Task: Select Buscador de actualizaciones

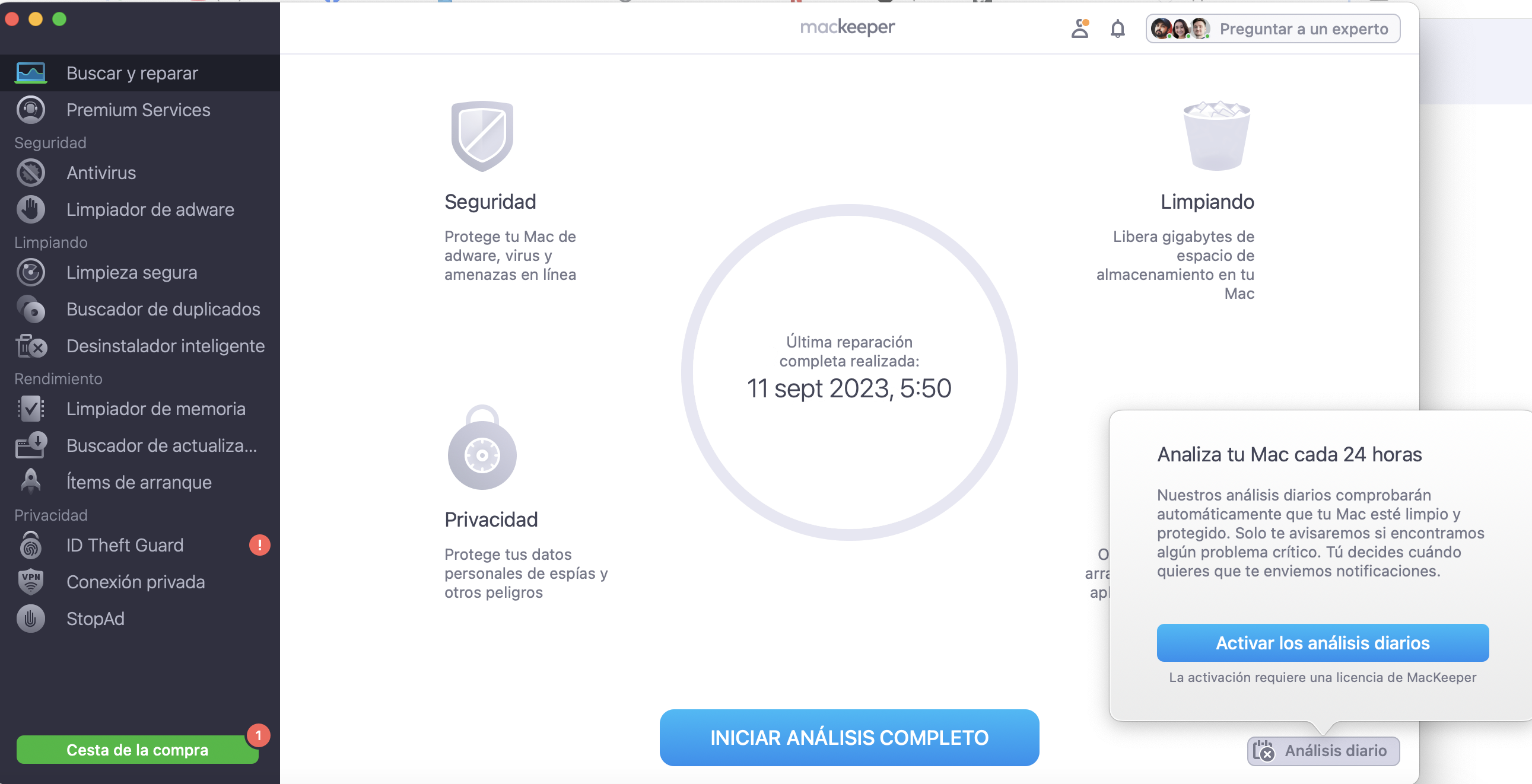Action: click(161, 446)
